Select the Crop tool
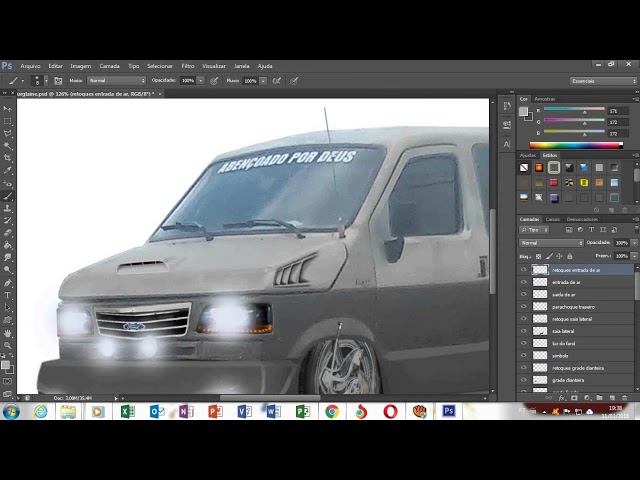640x480 pixels. 7,158
